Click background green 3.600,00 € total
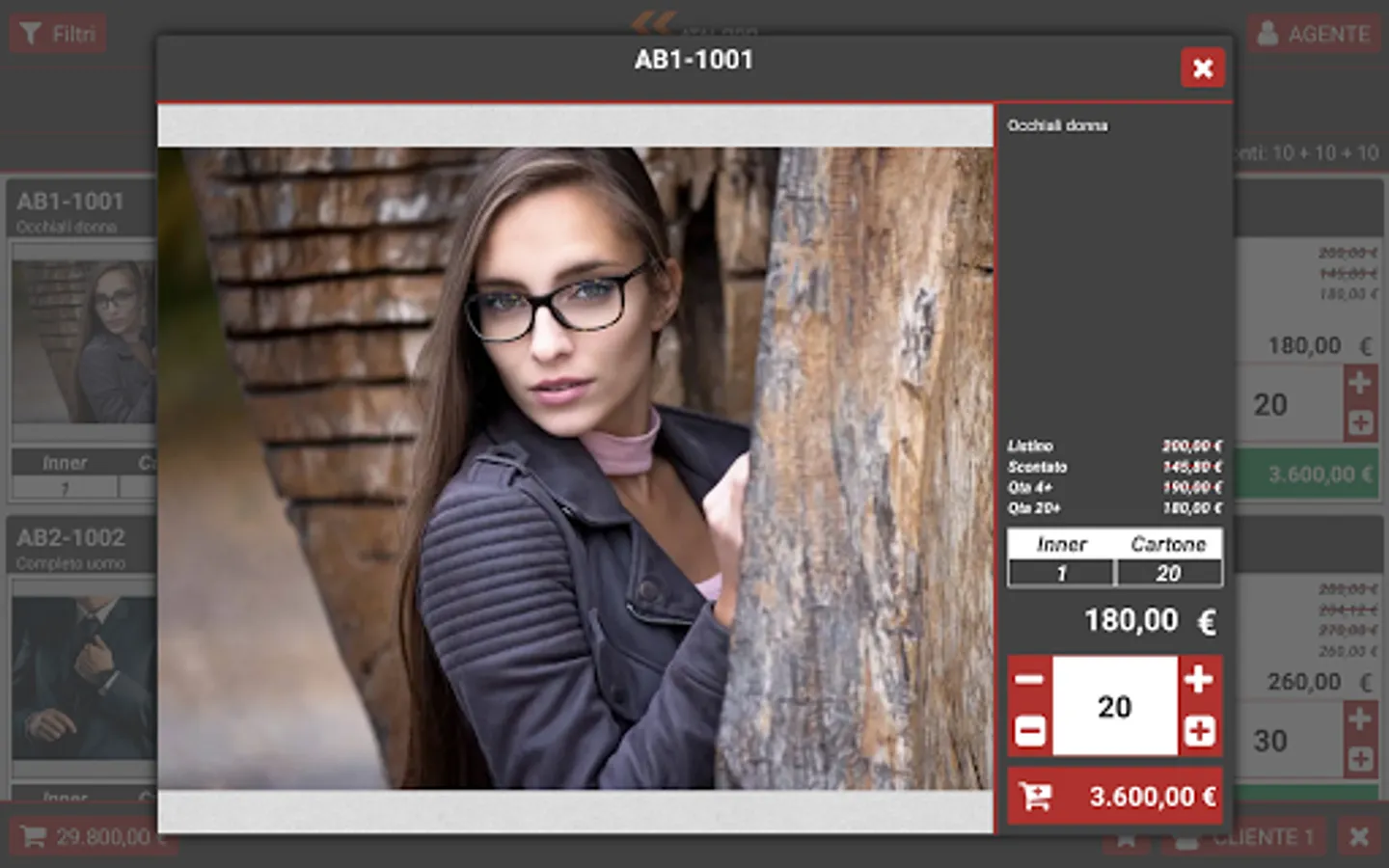 tap(1307, 475)
